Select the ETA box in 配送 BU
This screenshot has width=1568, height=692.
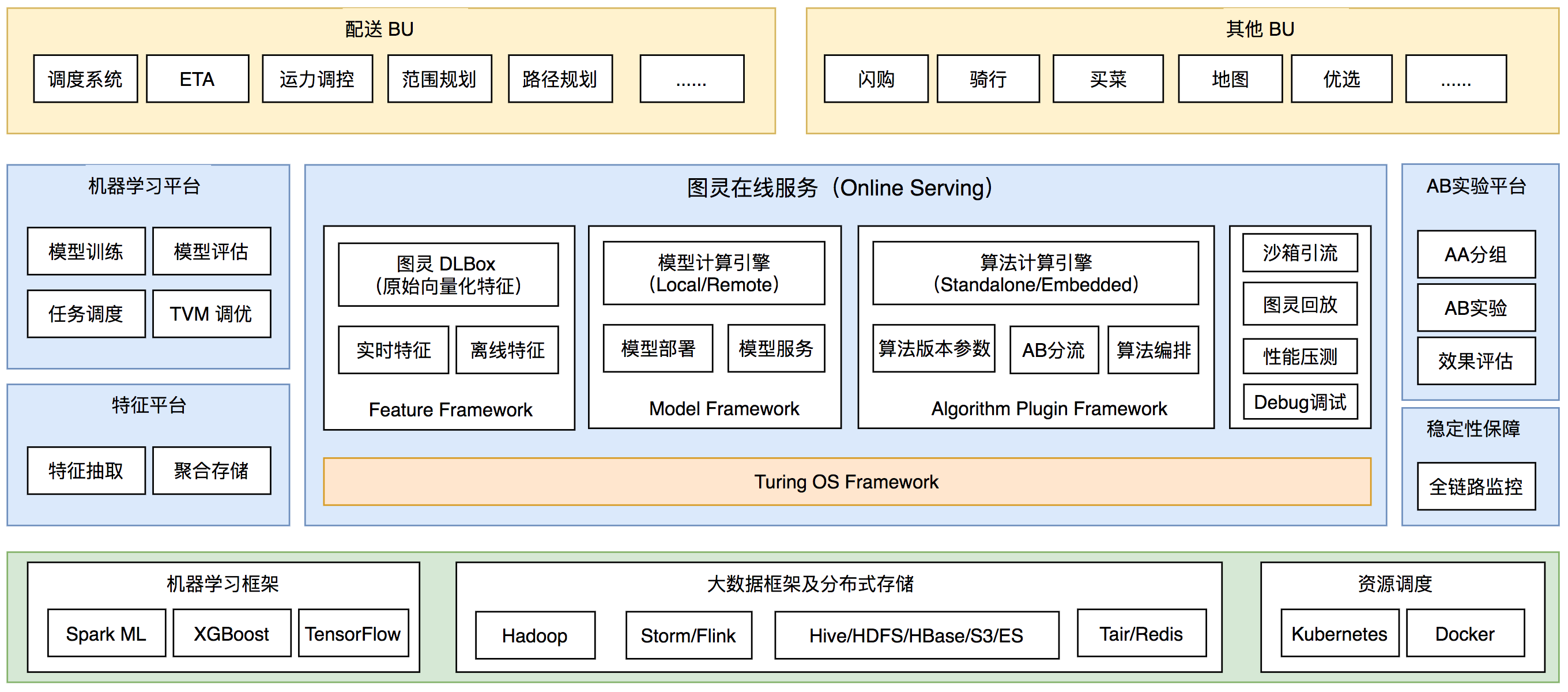197,79
